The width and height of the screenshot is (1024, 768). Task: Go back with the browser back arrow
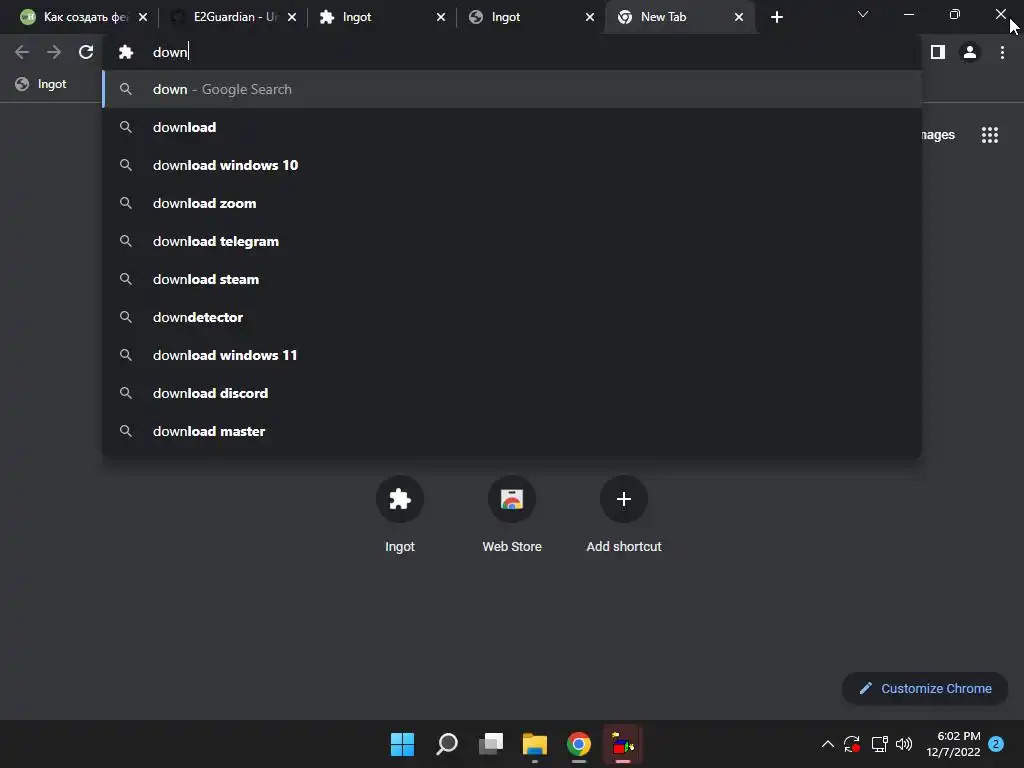22,52
